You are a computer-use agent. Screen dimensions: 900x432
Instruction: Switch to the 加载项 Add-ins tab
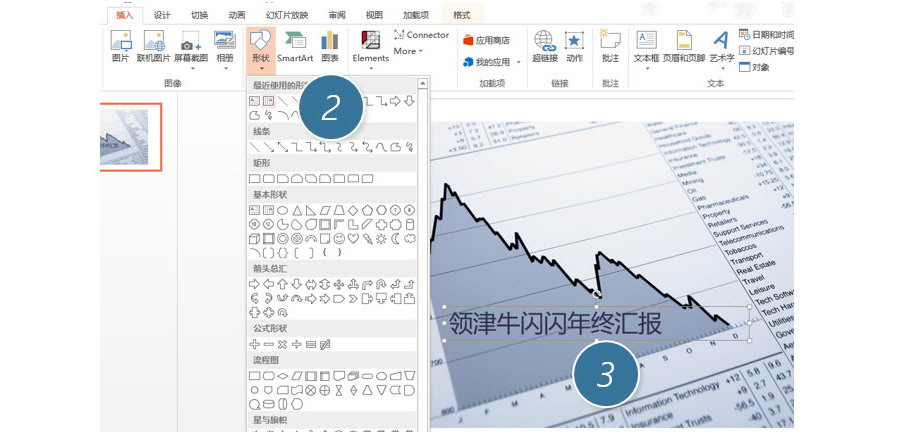(x=416, y=15)
